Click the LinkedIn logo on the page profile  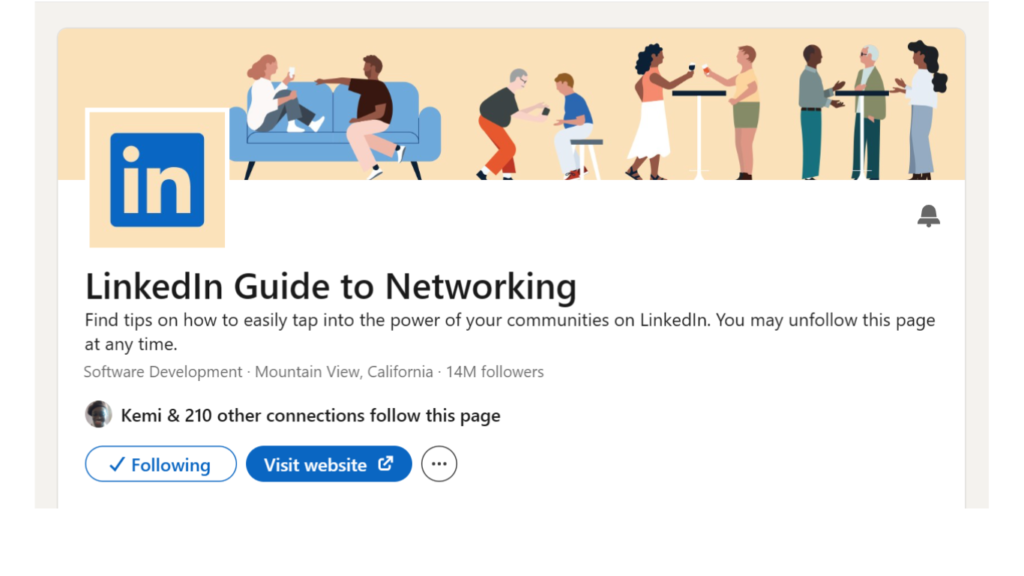156,179
